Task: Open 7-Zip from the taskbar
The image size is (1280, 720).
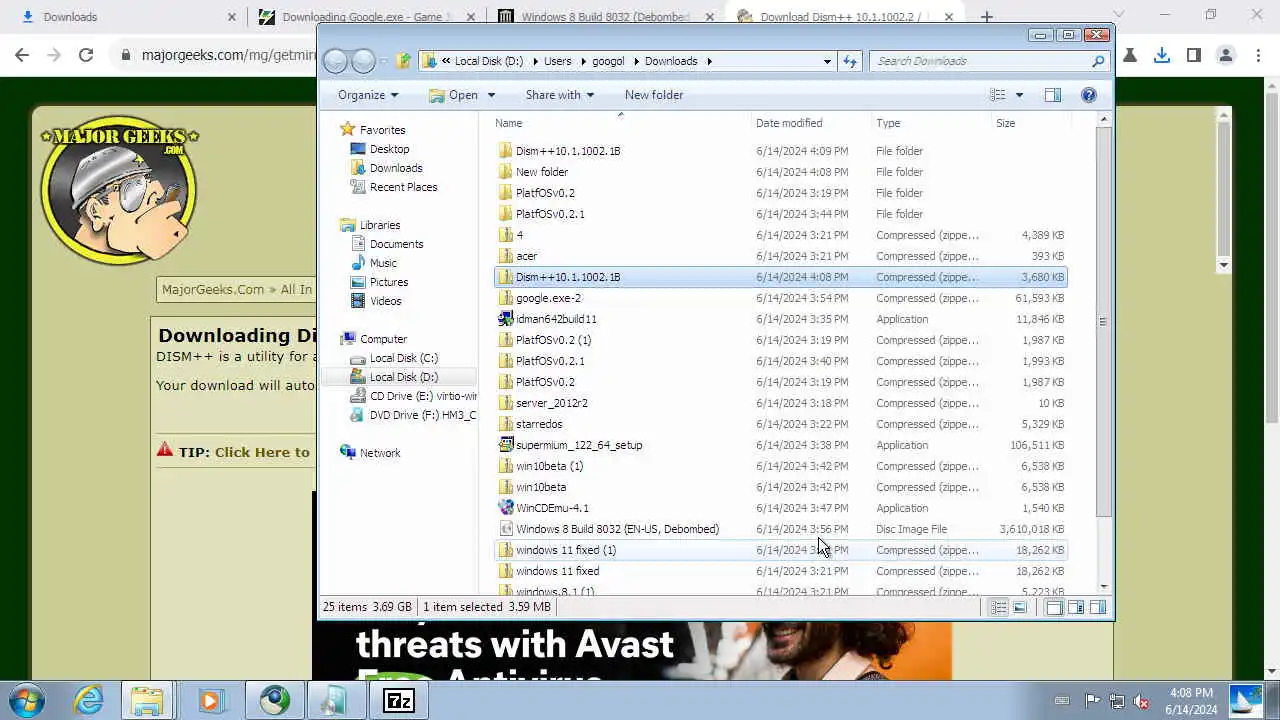Action: pyautogui.click(x=399, y=700)
